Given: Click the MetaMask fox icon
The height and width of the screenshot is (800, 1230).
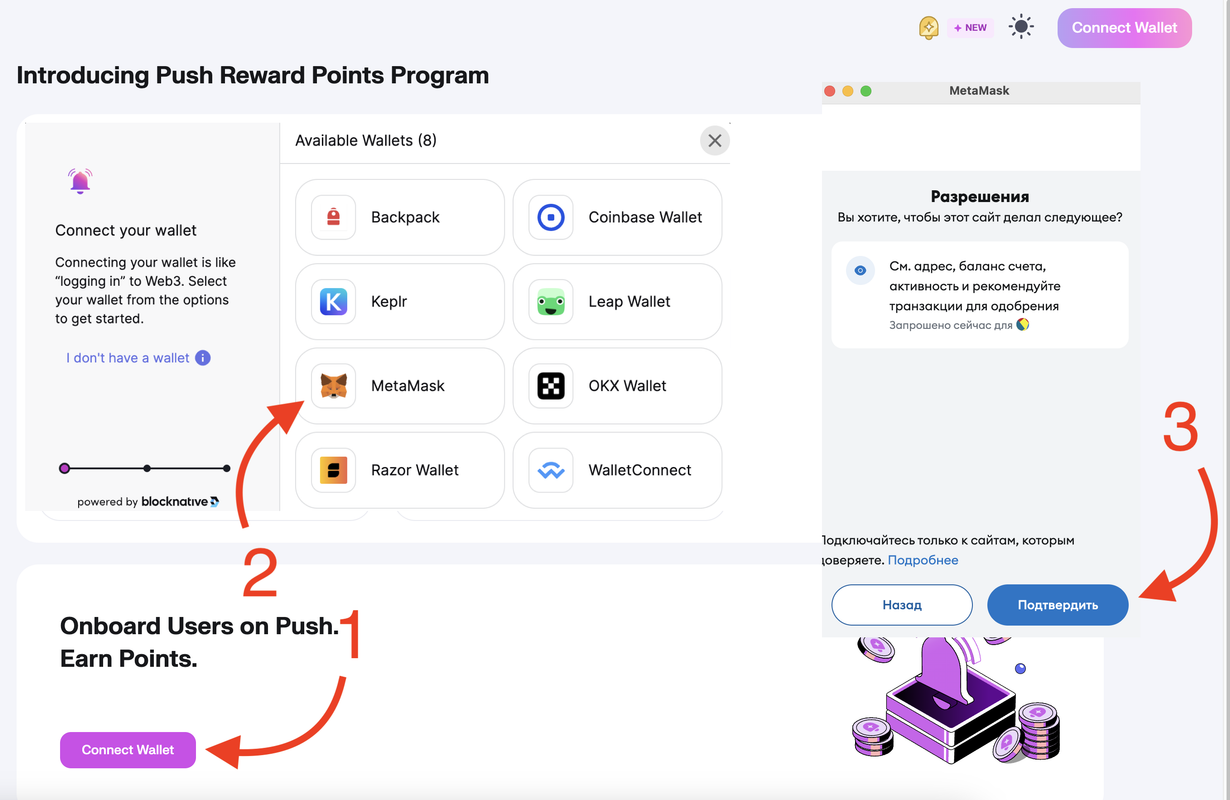Looking at the screenshot, I should (333, 386).
